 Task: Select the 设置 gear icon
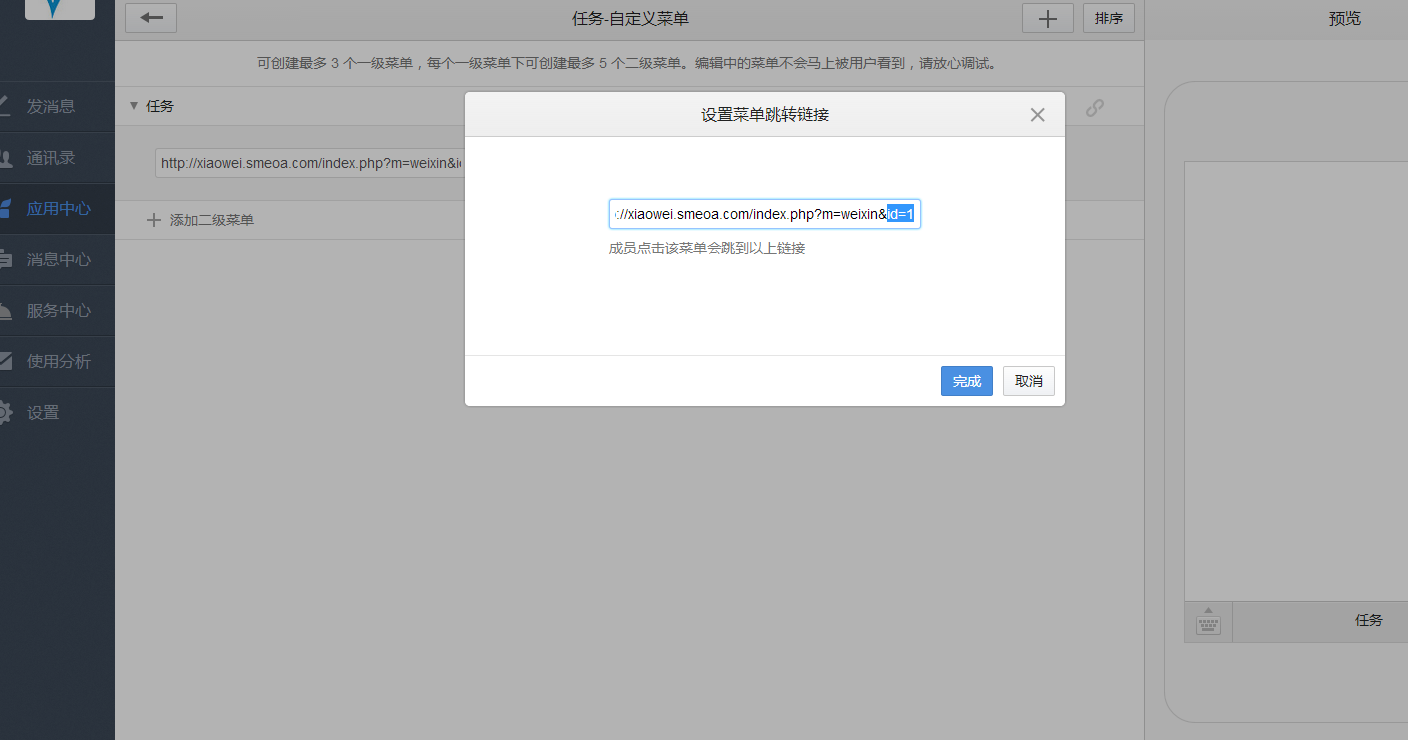pos(5,413)
